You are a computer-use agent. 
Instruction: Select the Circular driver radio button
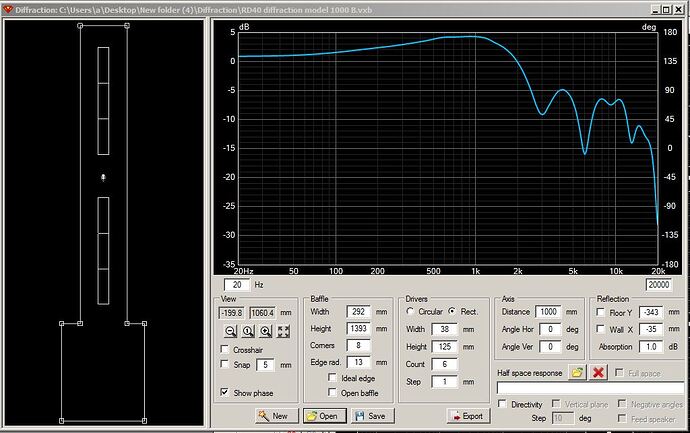[x=410, y=311]
